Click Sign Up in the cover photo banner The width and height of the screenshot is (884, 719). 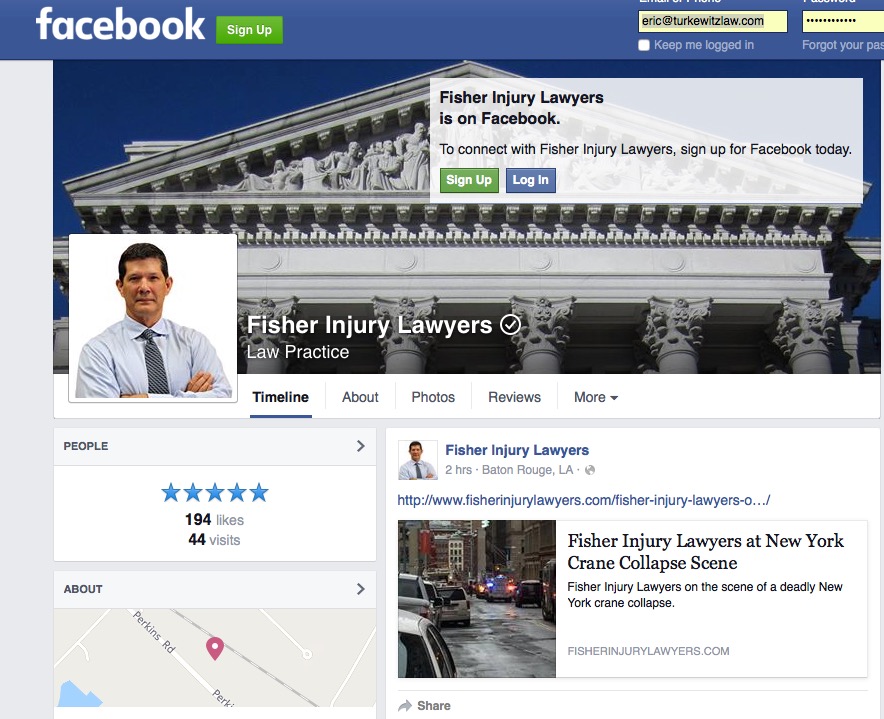pos(469,180)
